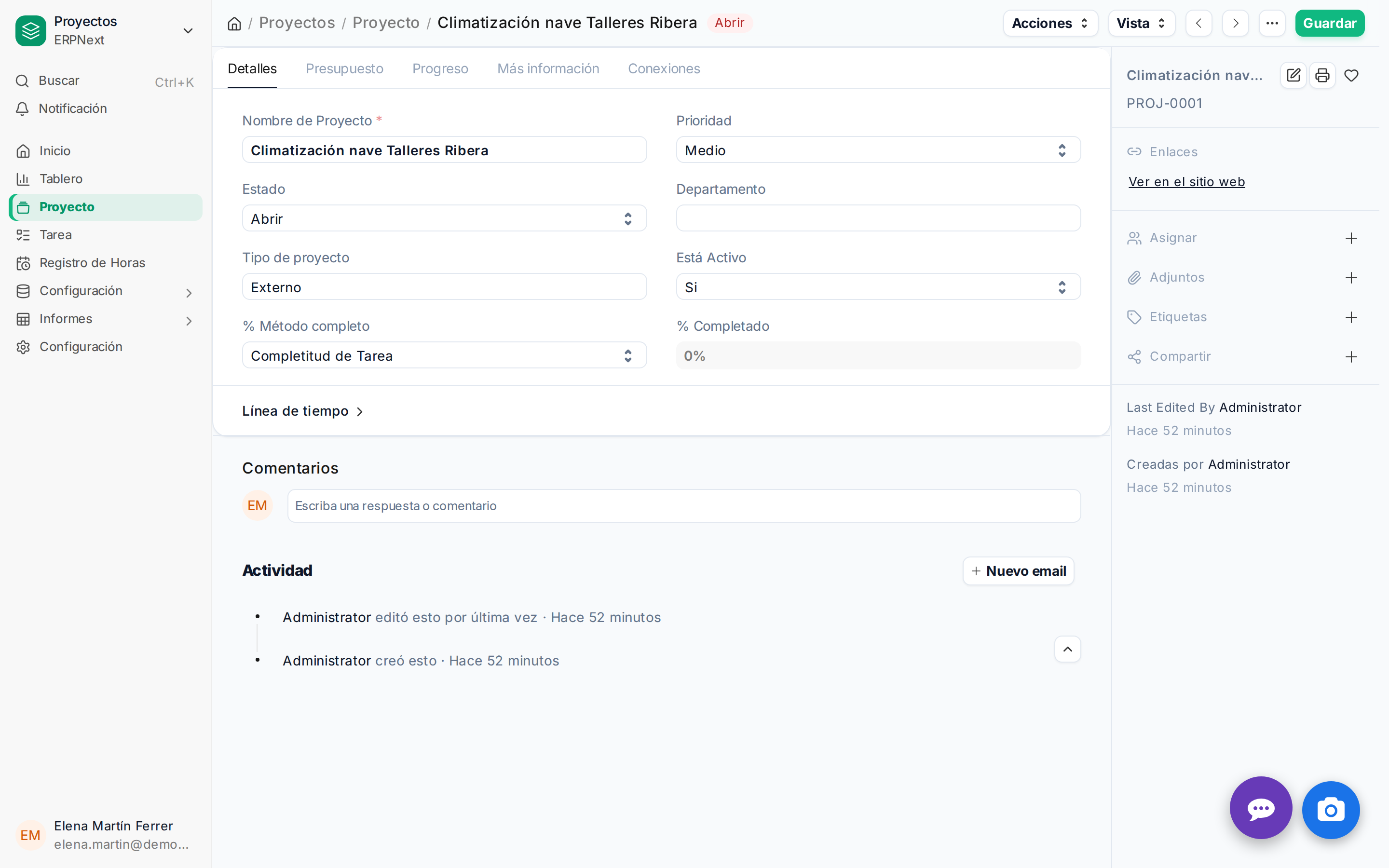Click the home breadcrumb icon
The image size is (1389, 868).
pyautogui.click(x=234, y=24)
